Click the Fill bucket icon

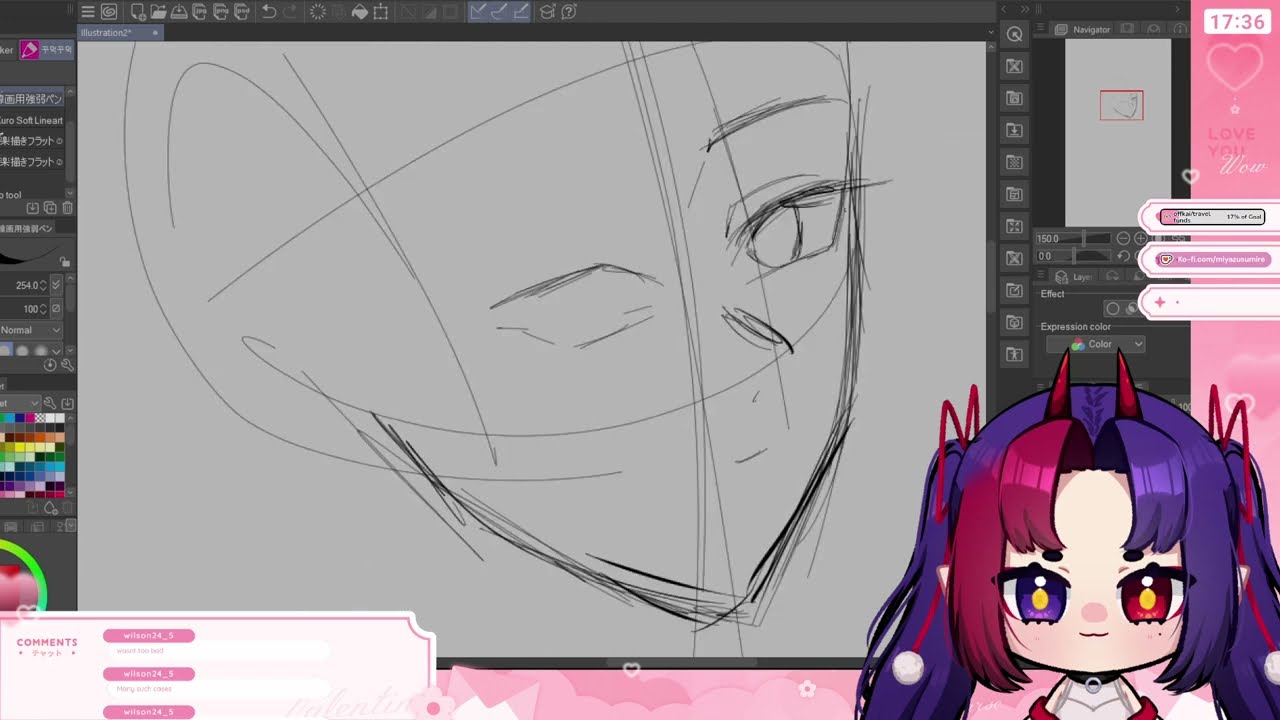click(359, 12)
